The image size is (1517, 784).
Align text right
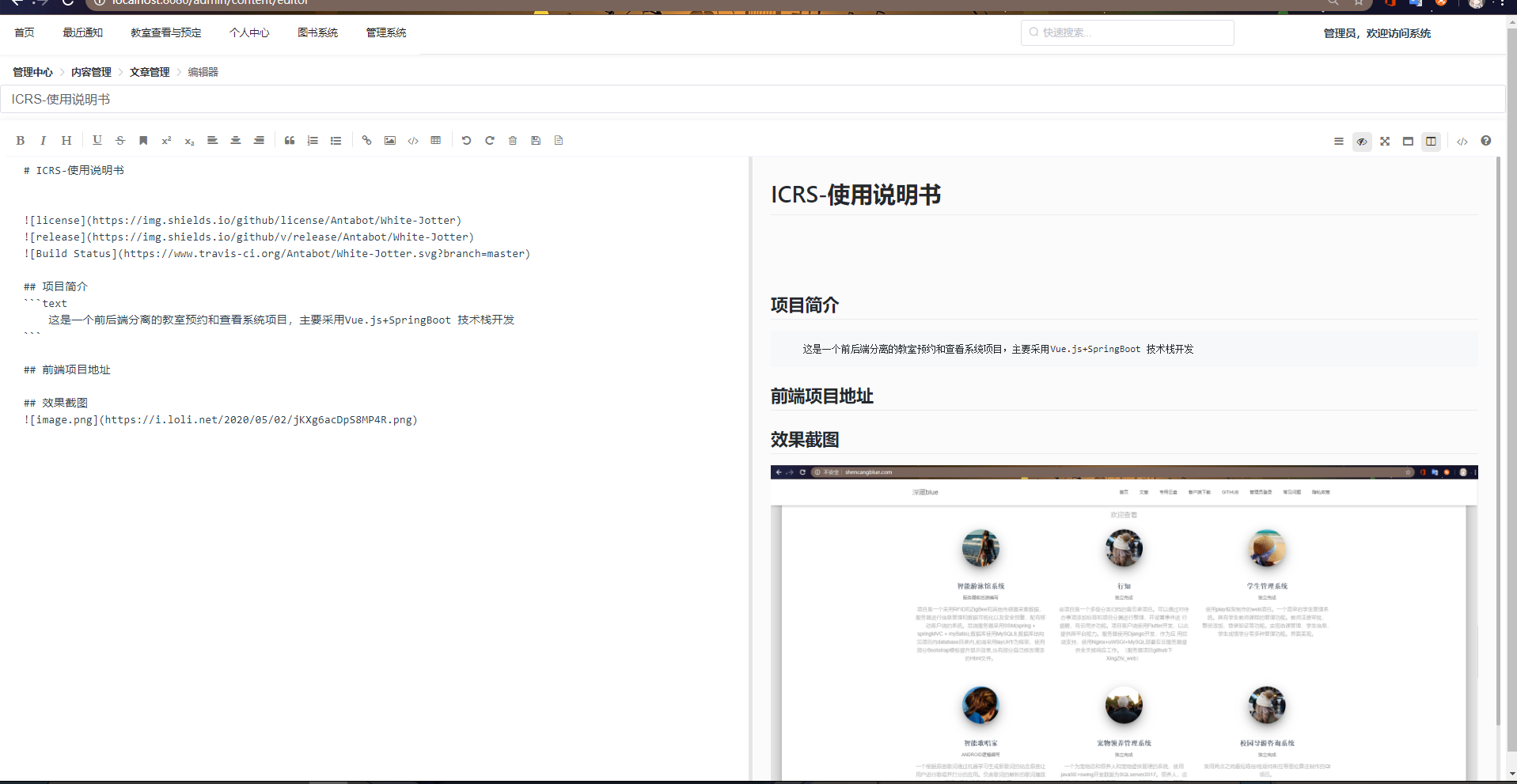(259, 141)
